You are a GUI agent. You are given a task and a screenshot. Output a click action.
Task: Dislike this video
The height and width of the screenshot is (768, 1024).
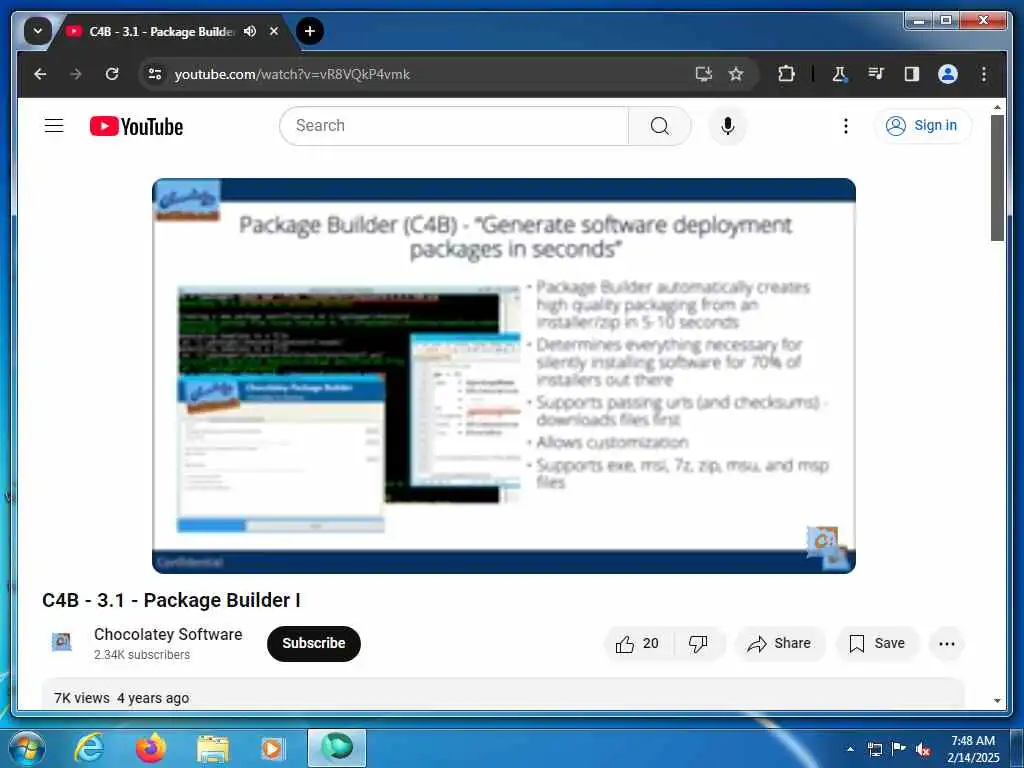pos(698,644)
